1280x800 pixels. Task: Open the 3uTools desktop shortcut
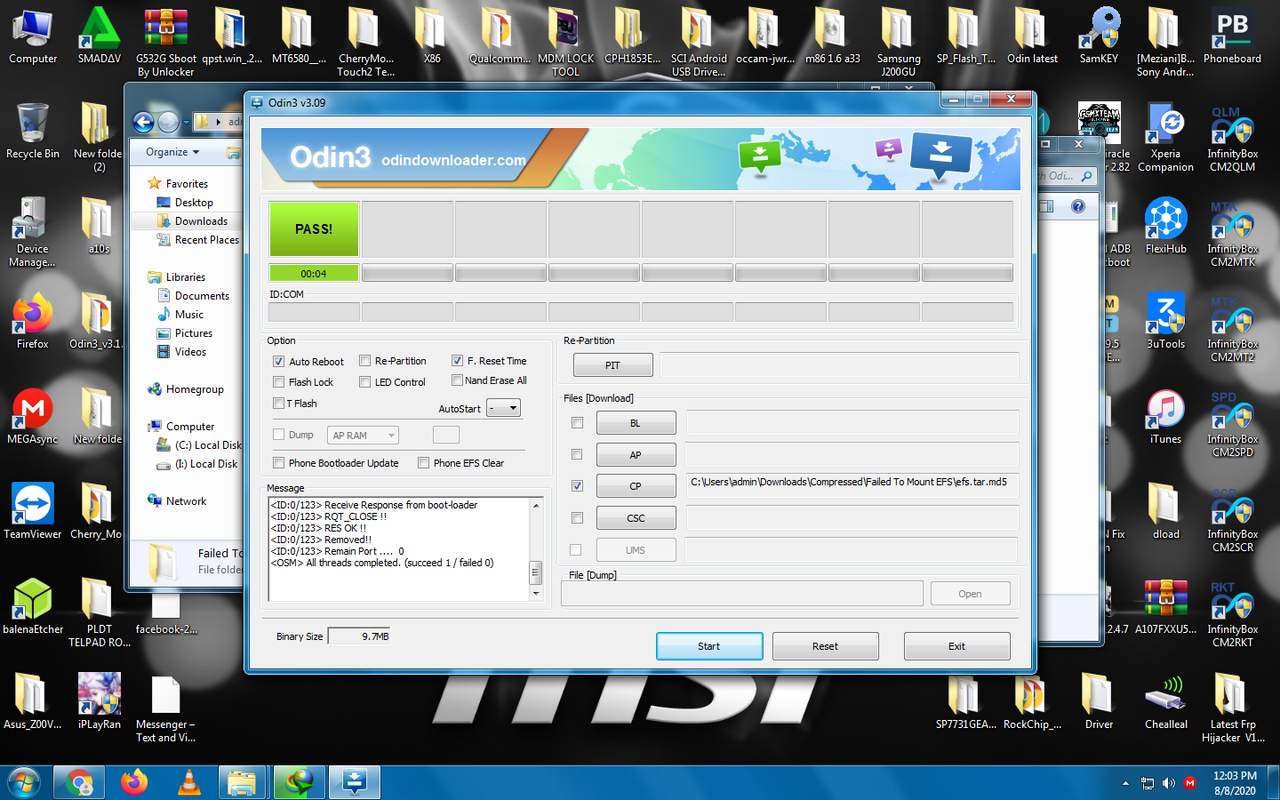click(1165, 322)
